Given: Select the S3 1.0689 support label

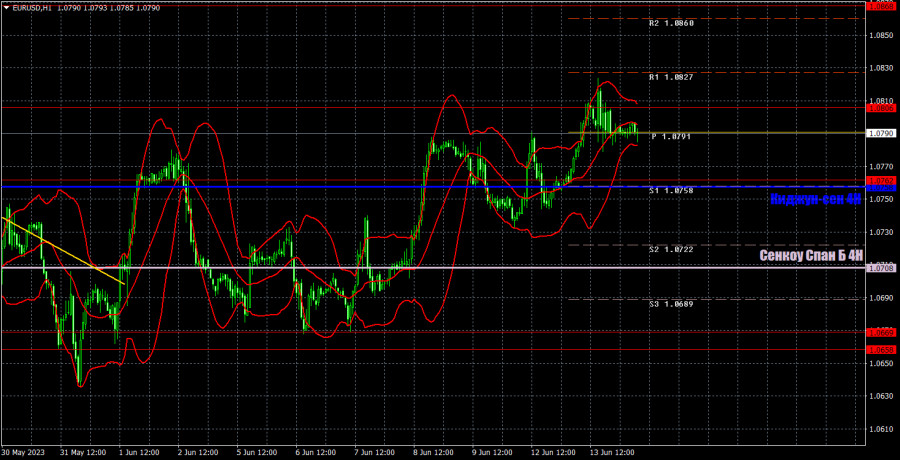Looking at the screenshot, I should (x=670, y=303).
